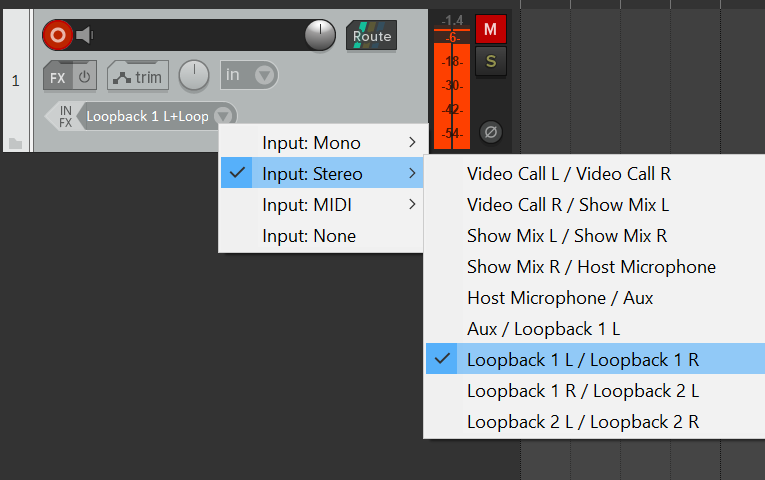Toggle record monitoring speaker icon
This screenshot has width=765, height=480.
(84, 35)
